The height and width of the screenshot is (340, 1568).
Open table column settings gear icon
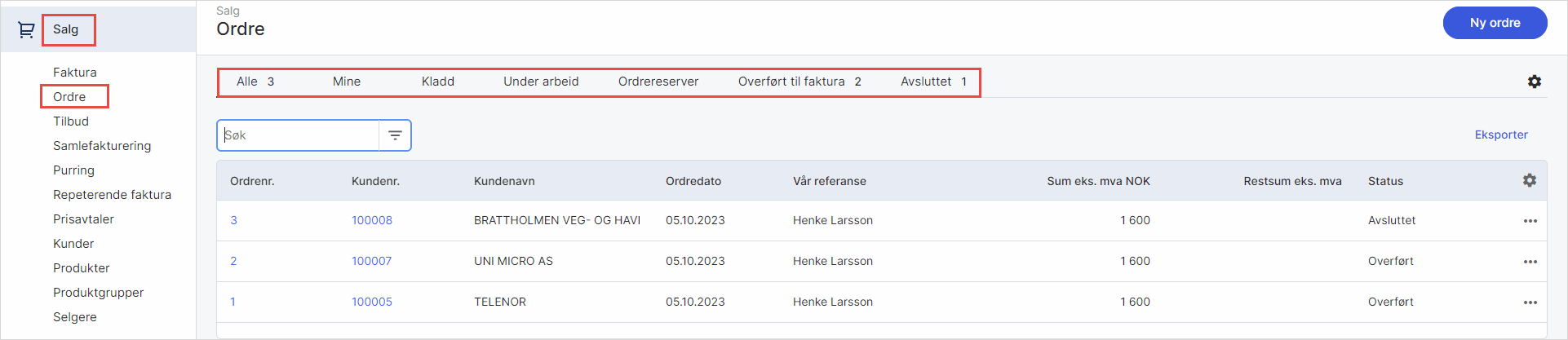pyautogui.click(x=1529, y=180)
